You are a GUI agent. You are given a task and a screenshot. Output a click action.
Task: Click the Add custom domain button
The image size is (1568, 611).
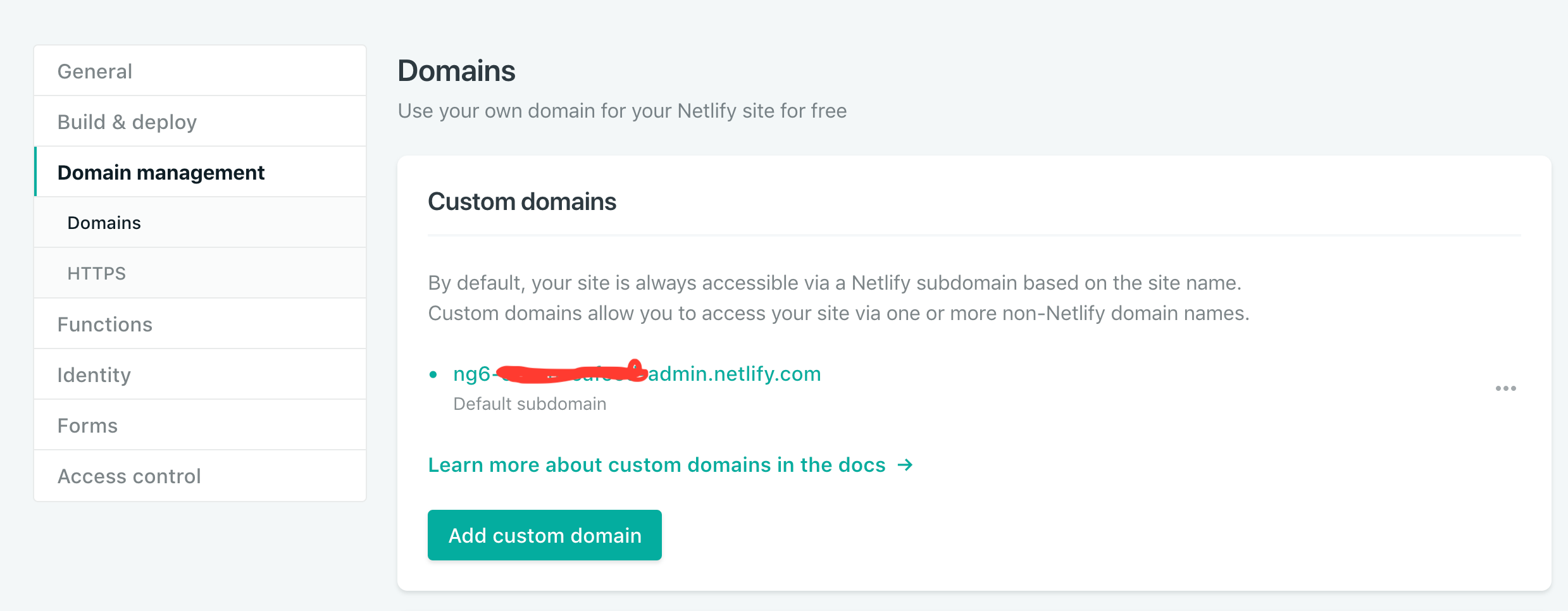[545, 535]
